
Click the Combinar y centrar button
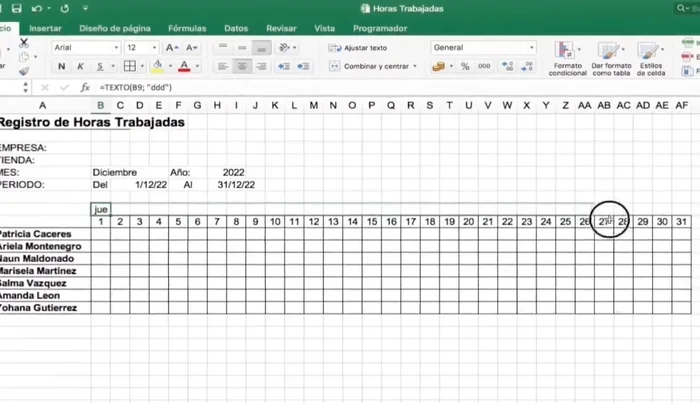[x=369, y=66]
